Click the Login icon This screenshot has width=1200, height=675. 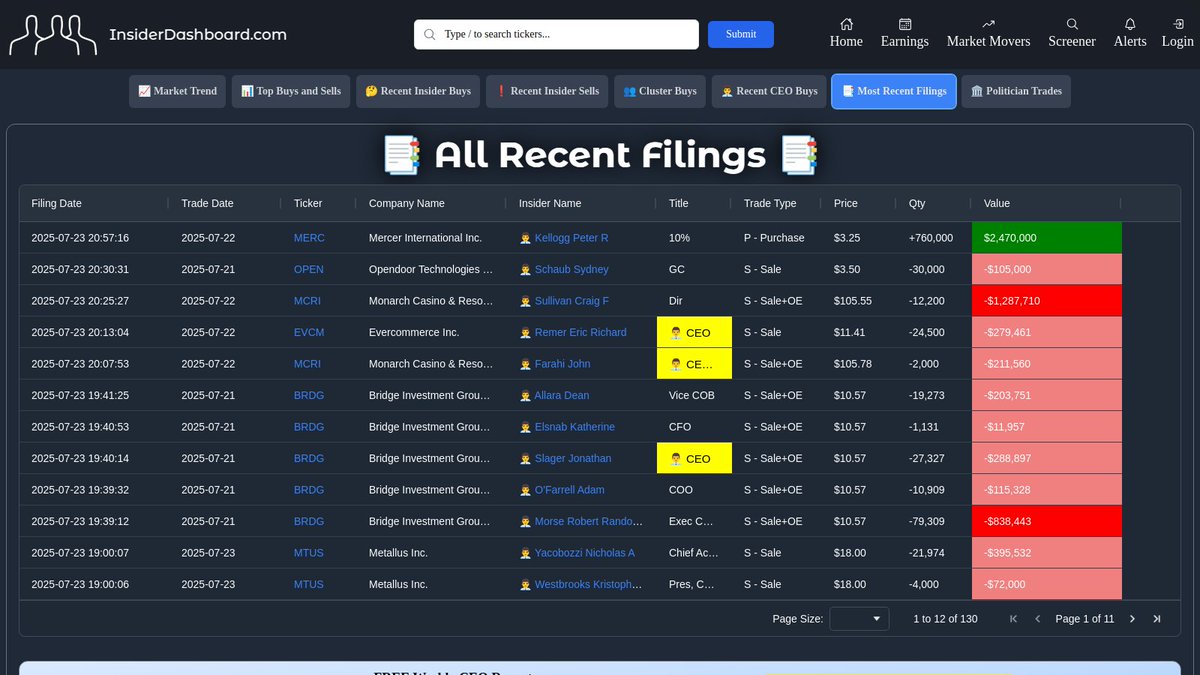pos(1178,24)
